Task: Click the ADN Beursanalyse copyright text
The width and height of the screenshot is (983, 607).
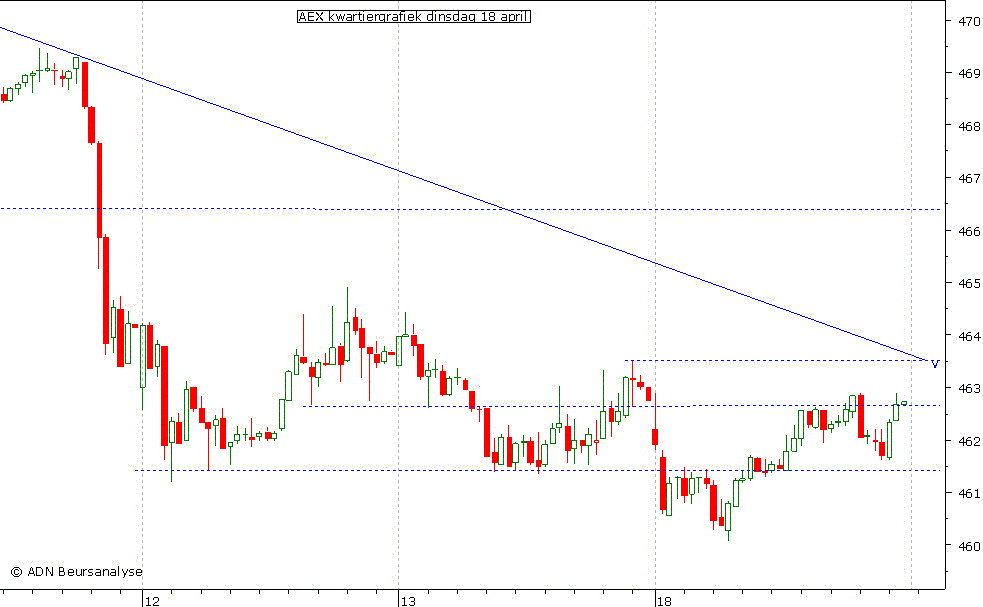Action: pyautogui.click(x=76, y=572)
